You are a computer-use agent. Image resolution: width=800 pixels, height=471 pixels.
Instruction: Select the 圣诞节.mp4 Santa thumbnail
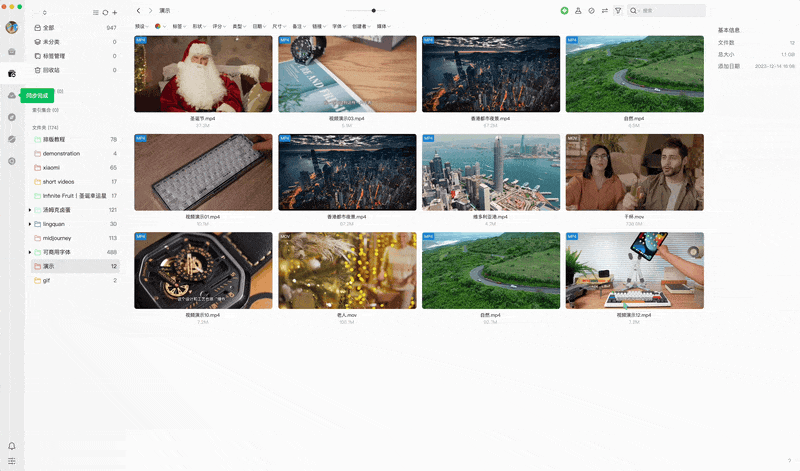pyautogui.click(x=203, y=75)
